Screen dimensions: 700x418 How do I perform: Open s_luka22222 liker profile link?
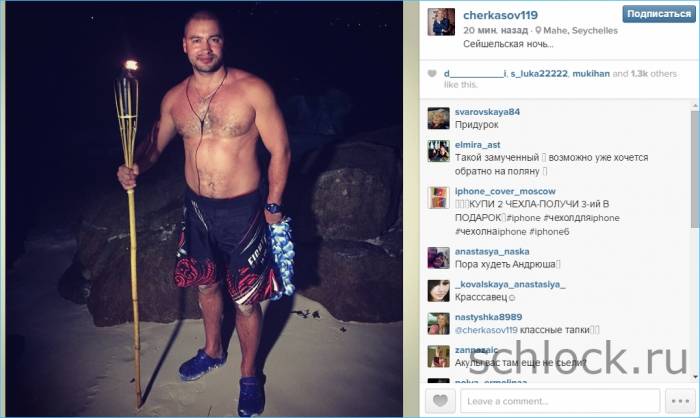tap(539, 74)
